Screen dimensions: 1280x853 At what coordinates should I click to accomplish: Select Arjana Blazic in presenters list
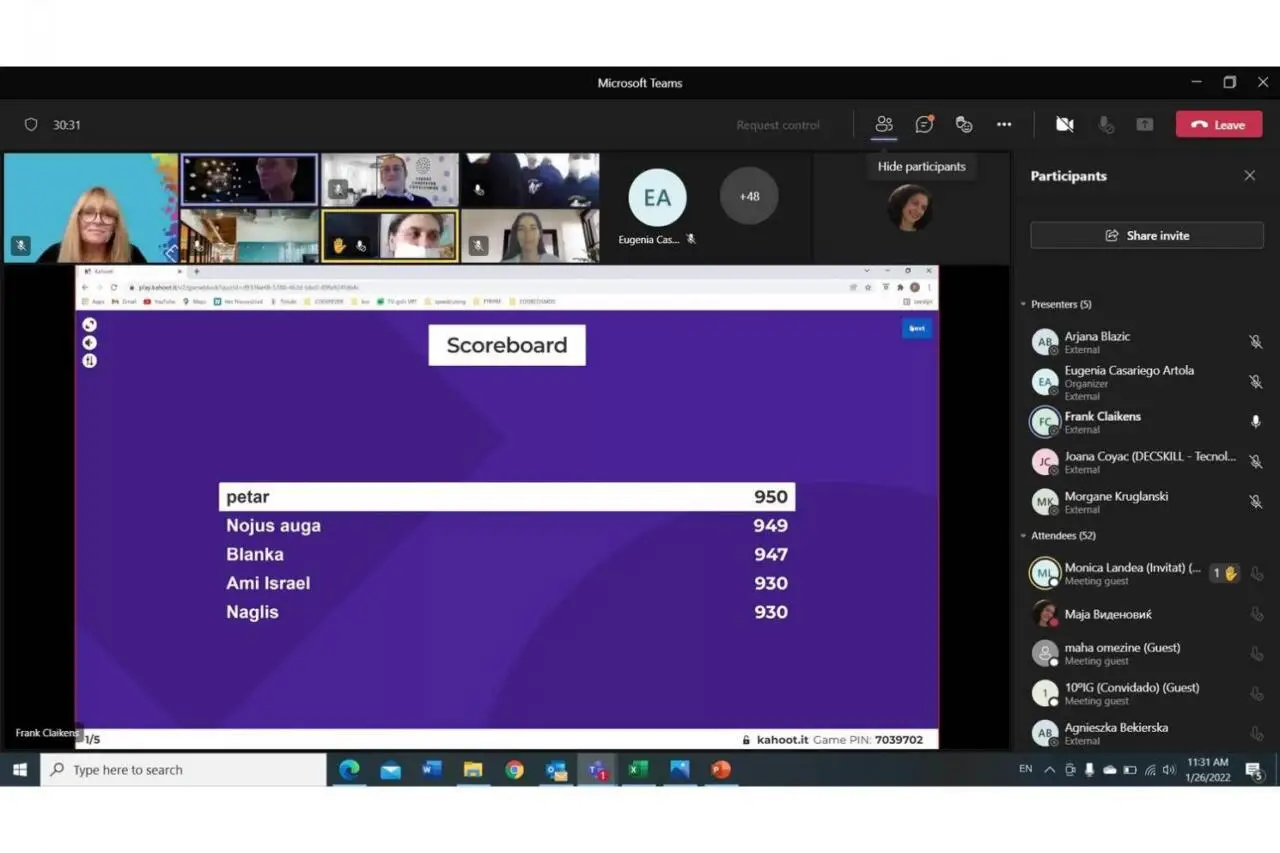(1146, 342)
